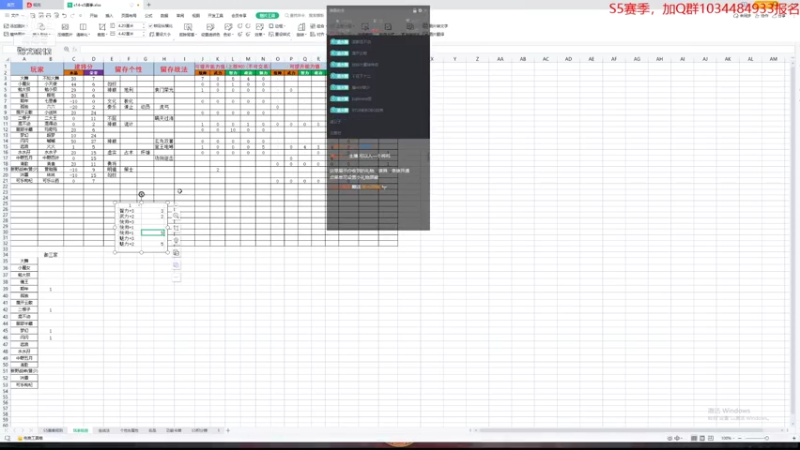
Task: Open the add picture dropdown
Action: pyautogui.click(x=15, y=26)
